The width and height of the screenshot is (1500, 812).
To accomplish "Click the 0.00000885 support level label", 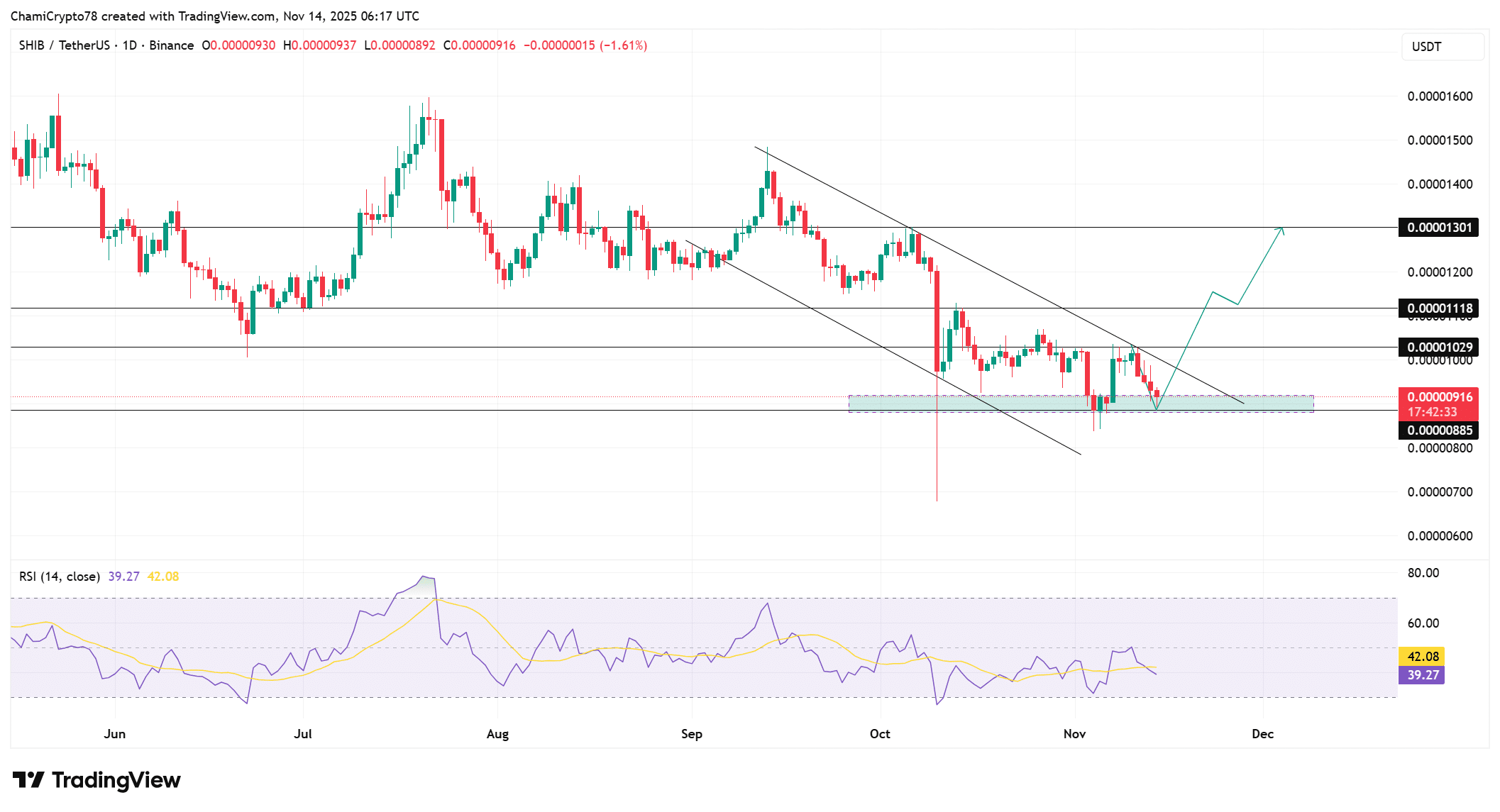I will click(1438, 430).
